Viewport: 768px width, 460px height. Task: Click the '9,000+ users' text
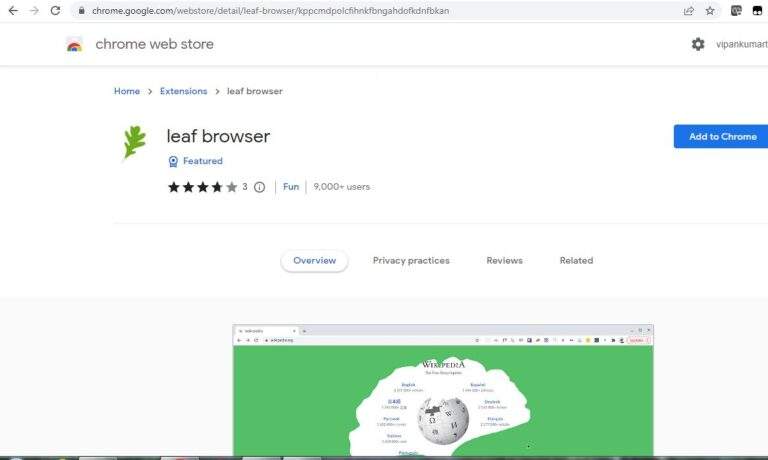341,187
